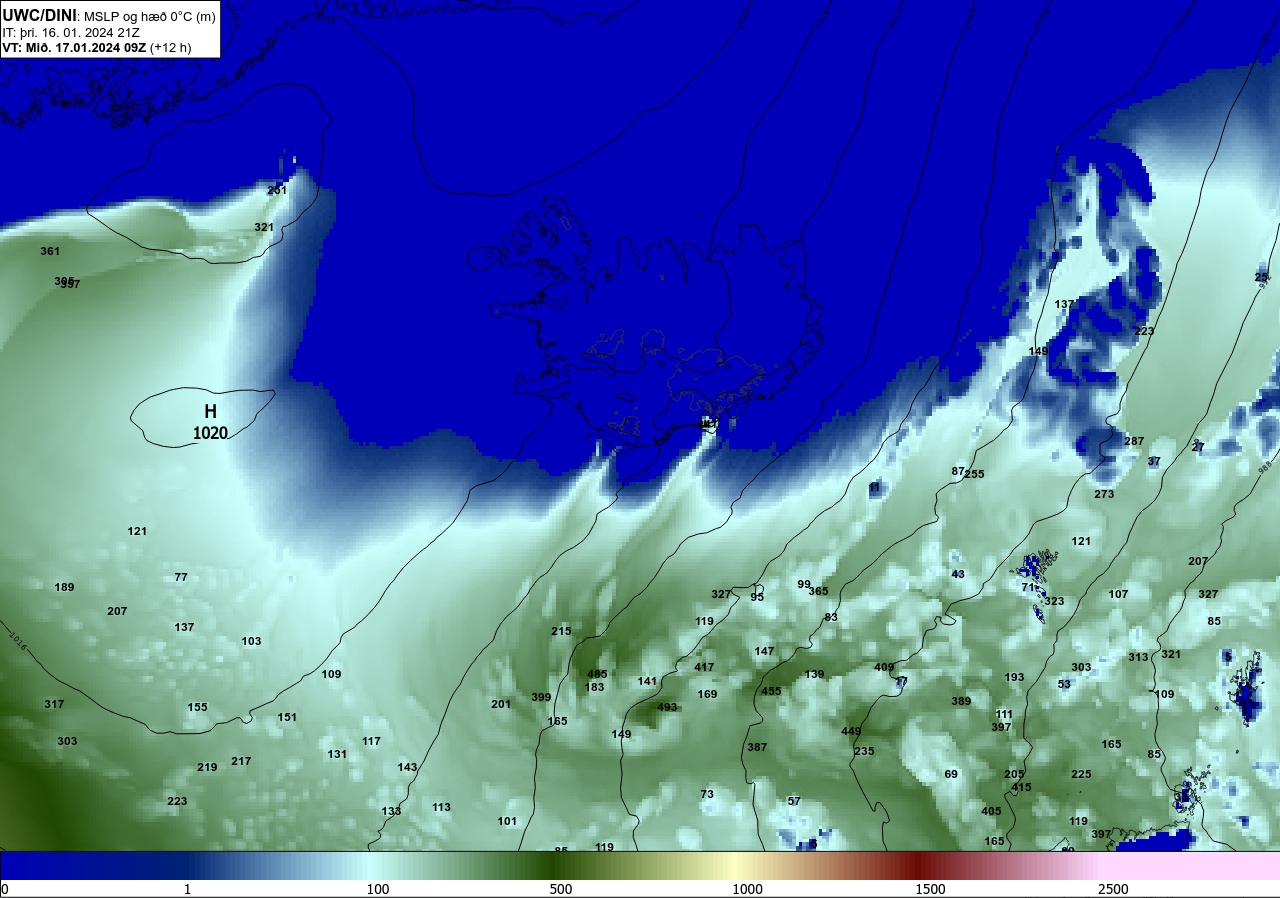1280x898 pixels.
Task: Click the height value 169
Action: (707, 694)
